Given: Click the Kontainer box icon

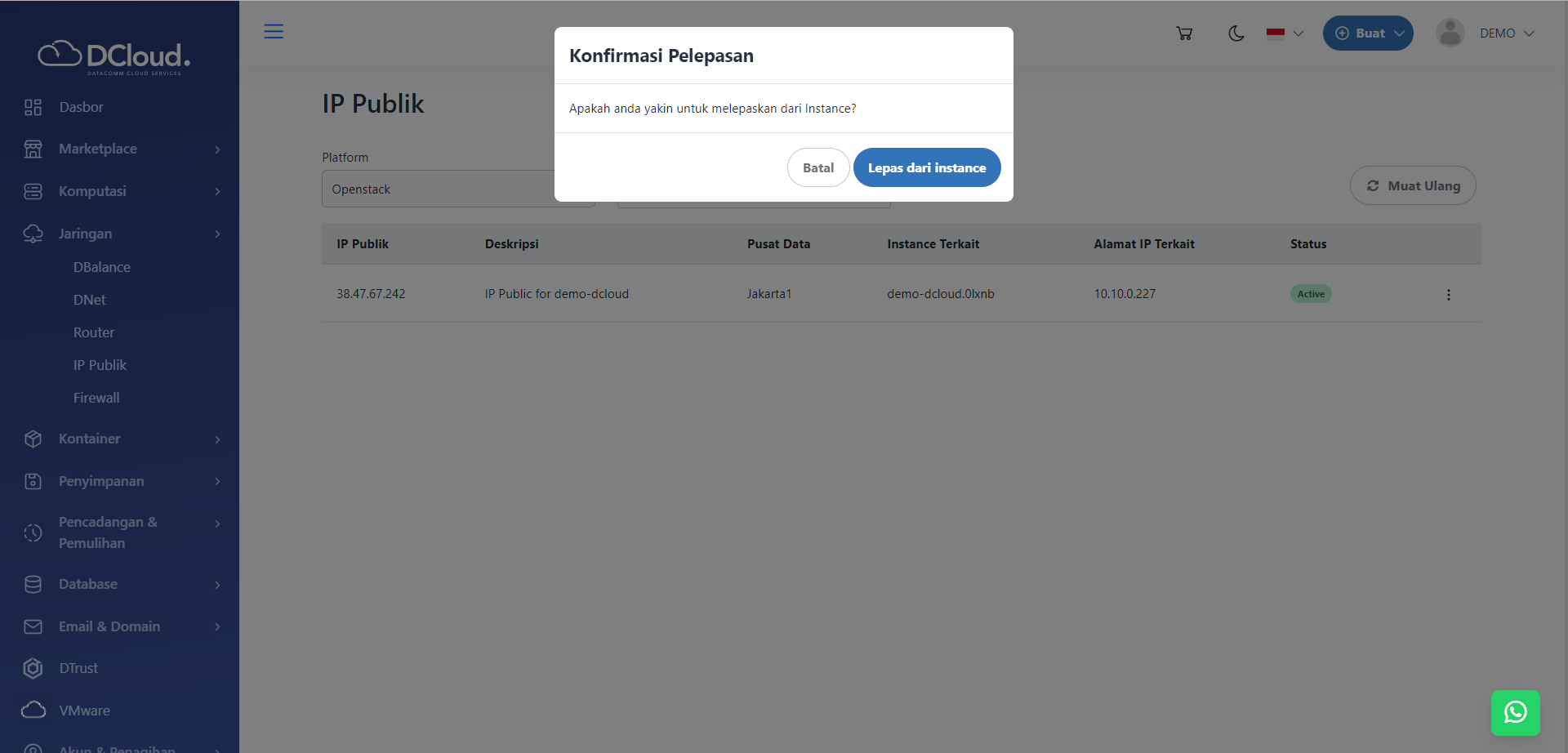Looking at the screenshot, I should tap(33, 439).
